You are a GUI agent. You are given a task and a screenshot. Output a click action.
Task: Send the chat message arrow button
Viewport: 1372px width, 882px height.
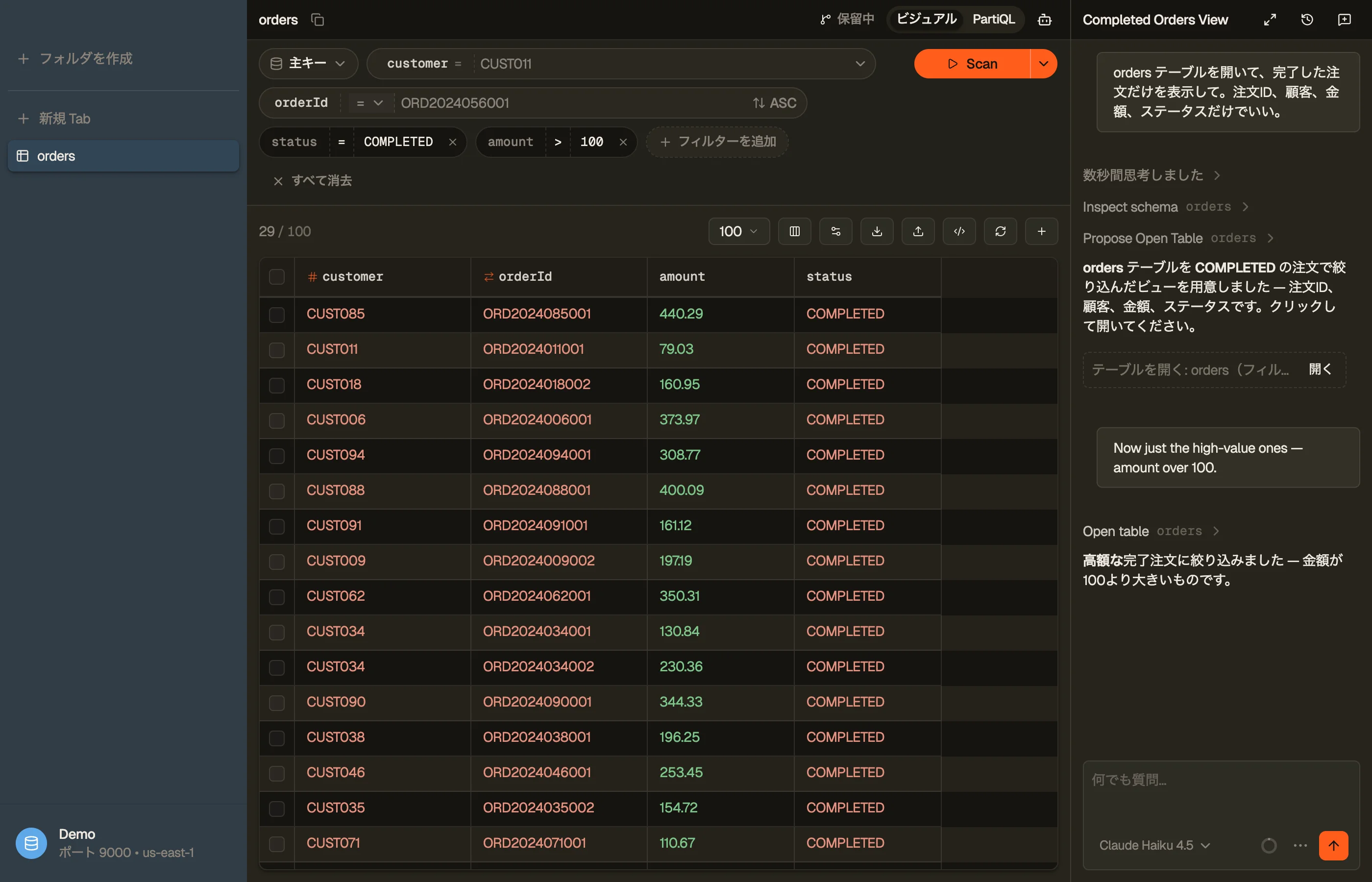[1333, 845]
